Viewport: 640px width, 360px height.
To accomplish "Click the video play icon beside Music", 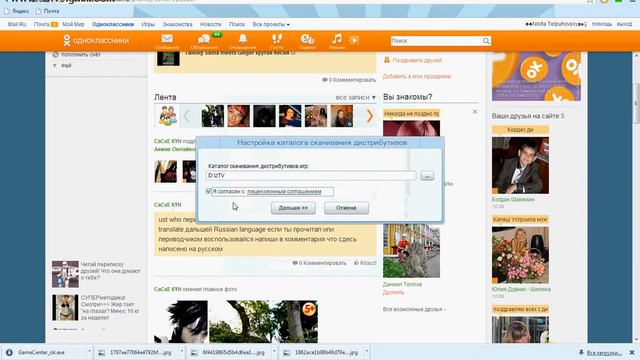I will tap(354, 40).
